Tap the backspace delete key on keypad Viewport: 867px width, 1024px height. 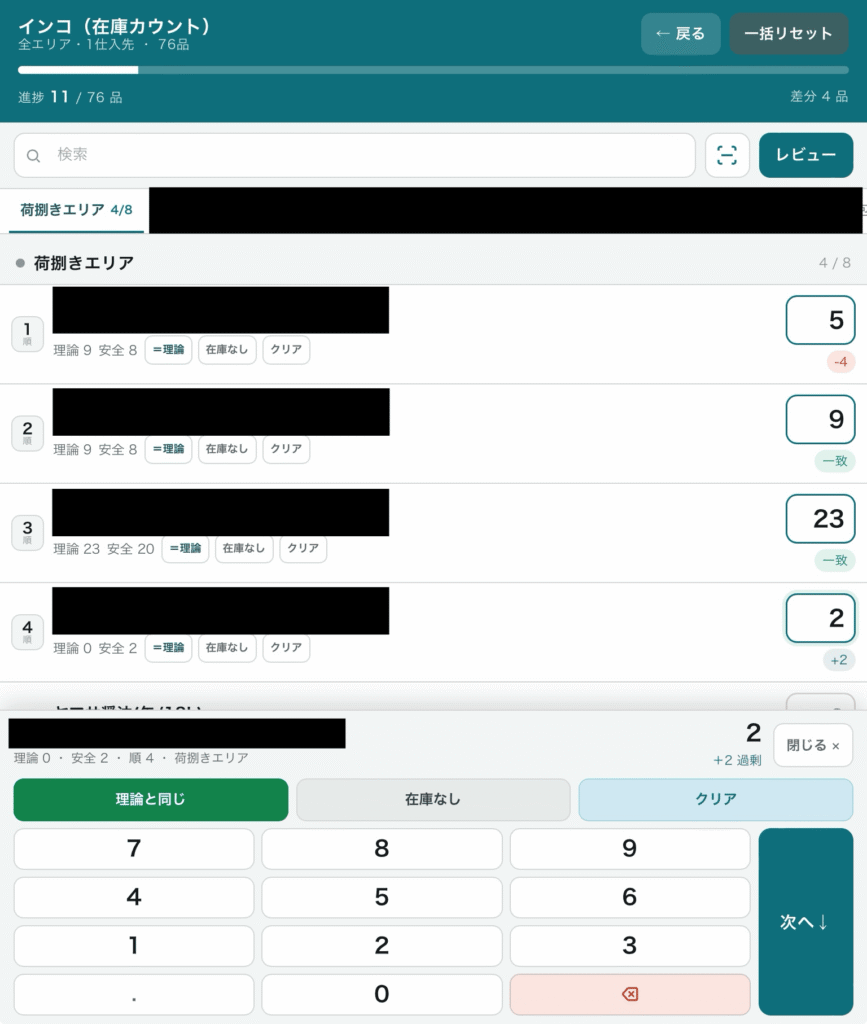(629, 994)
